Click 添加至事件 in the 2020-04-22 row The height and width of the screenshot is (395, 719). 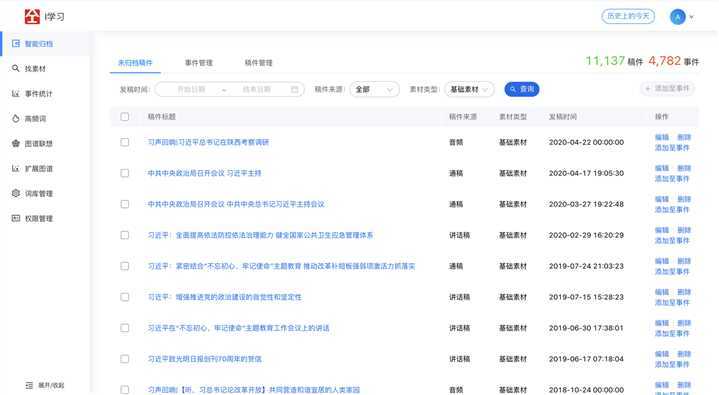[x=672, y=148]
